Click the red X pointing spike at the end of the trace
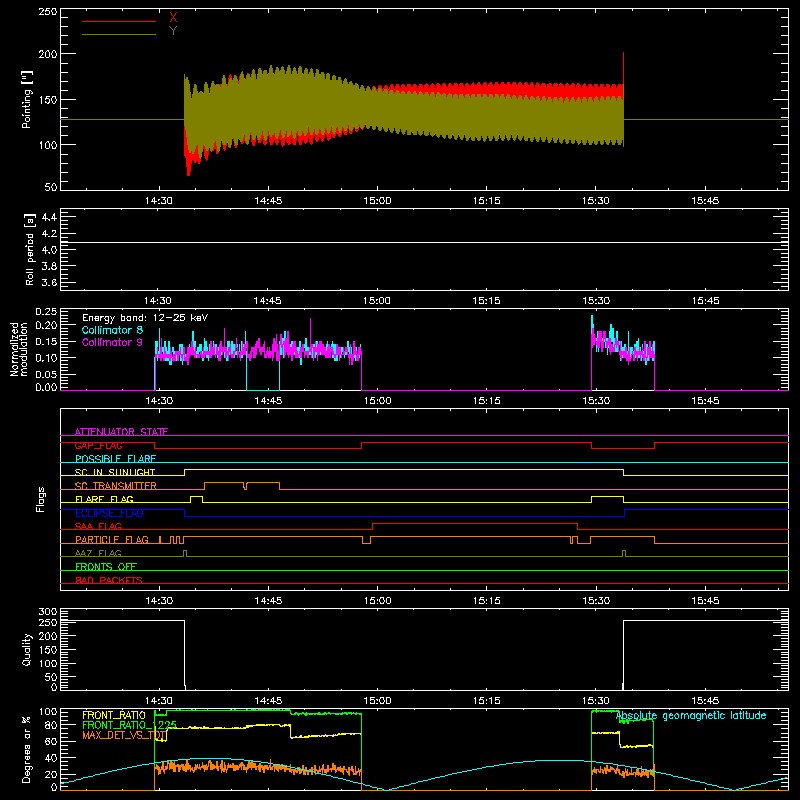800x800 pixels. click(623, 67)
